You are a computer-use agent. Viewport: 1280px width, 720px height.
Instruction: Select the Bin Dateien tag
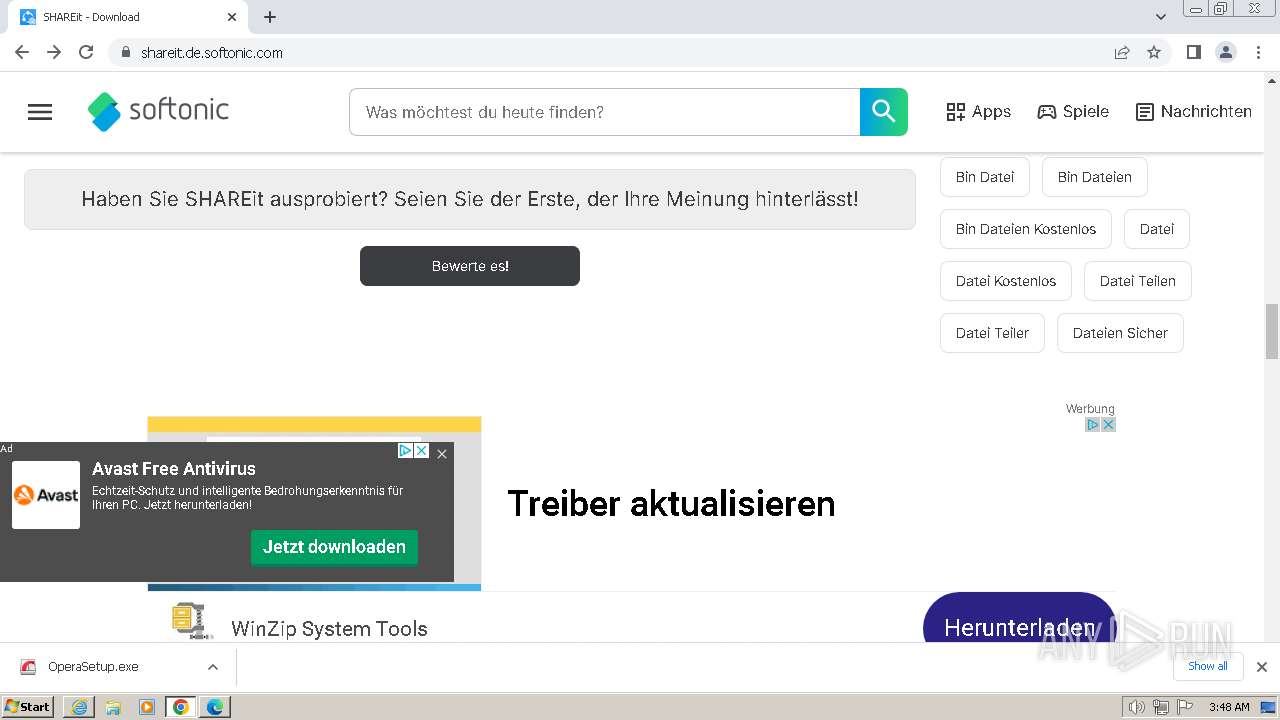pyautogui.click(x=1095, y=177)
